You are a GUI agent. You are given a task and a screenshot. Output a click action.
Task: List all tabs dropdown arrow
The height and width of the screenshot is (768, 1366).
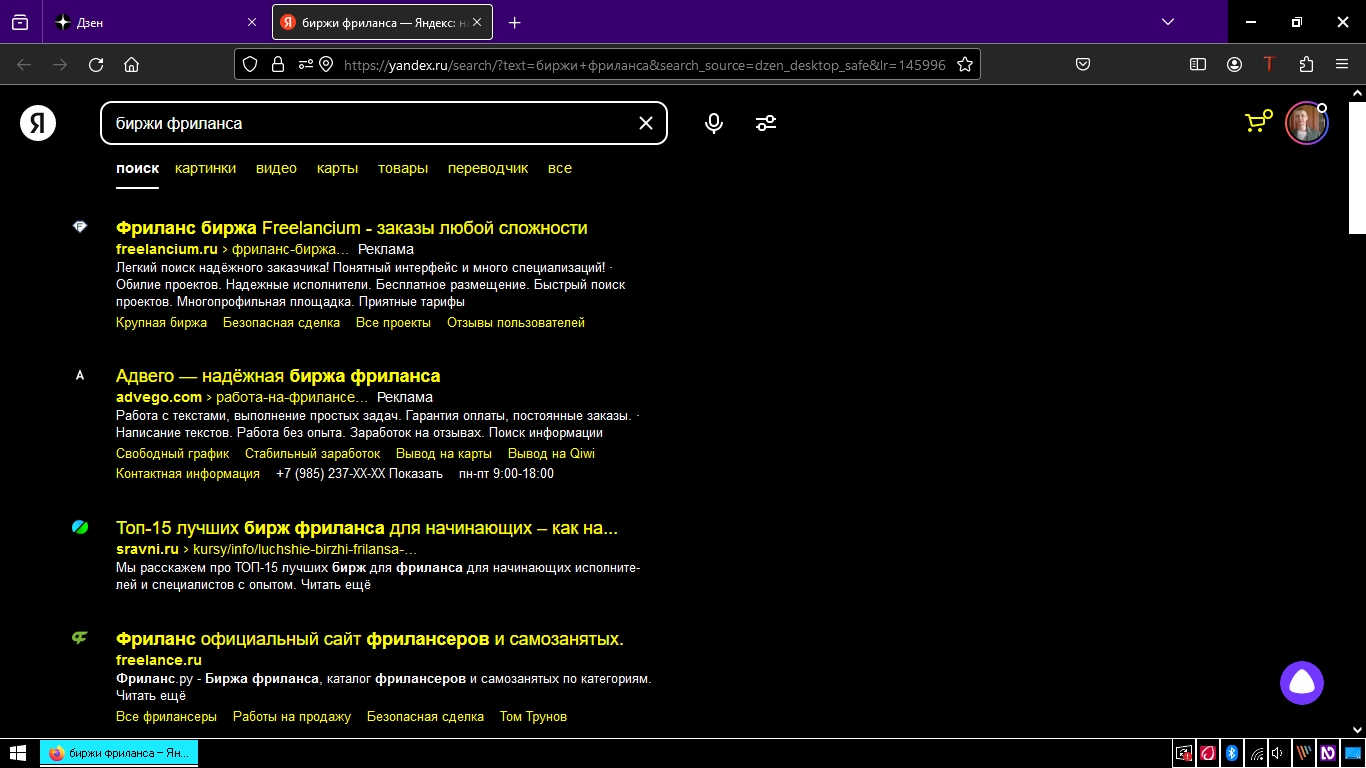(x=1167, y=22)
